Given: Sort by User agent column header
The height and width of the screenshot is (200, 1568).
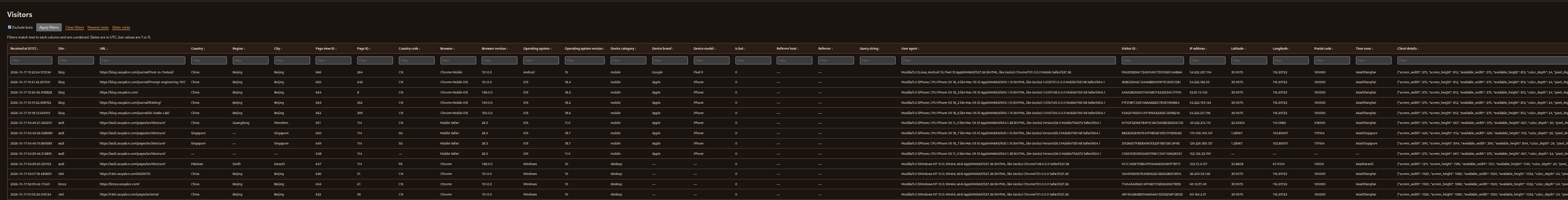Looking at the screenshot, I should tap(910, 49).
